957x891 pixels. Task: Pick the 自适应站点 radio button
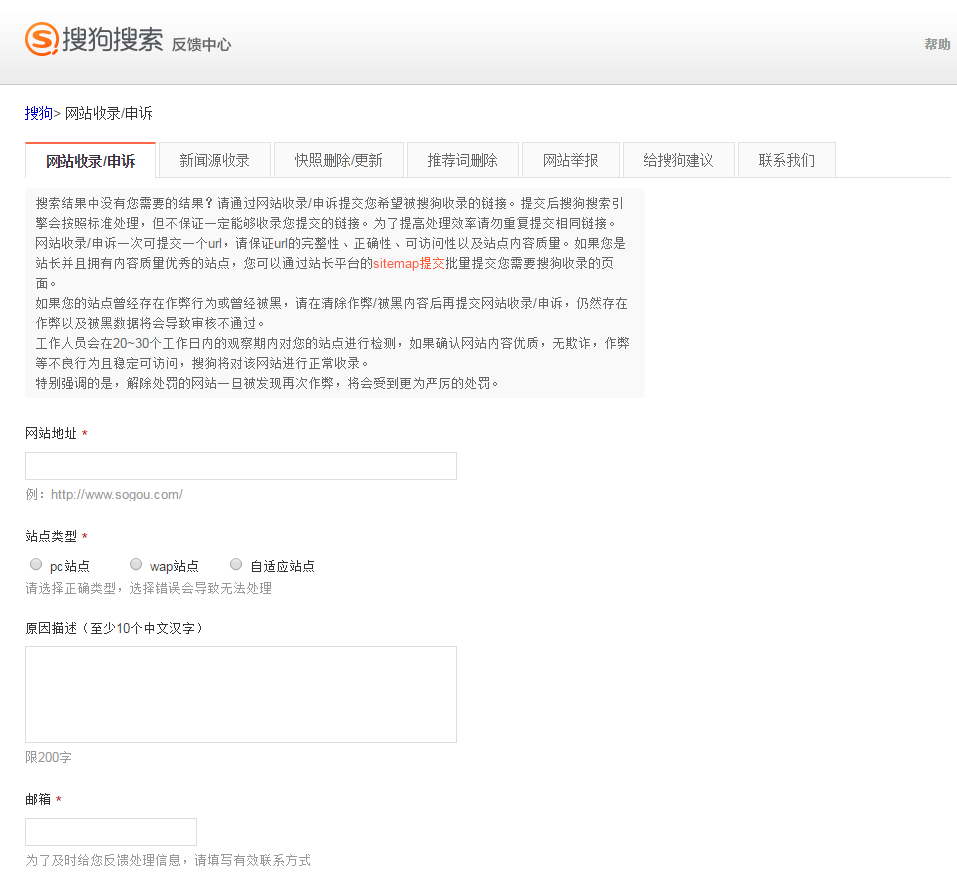click(x=236, y=564)
